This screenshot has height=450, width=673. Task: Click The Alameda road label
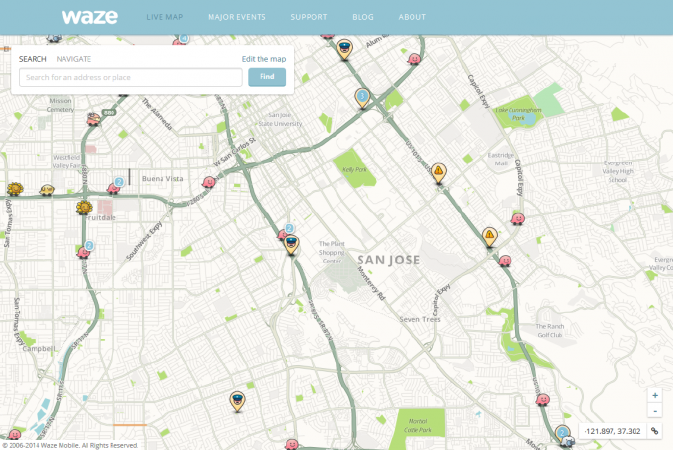pos(157,114)
